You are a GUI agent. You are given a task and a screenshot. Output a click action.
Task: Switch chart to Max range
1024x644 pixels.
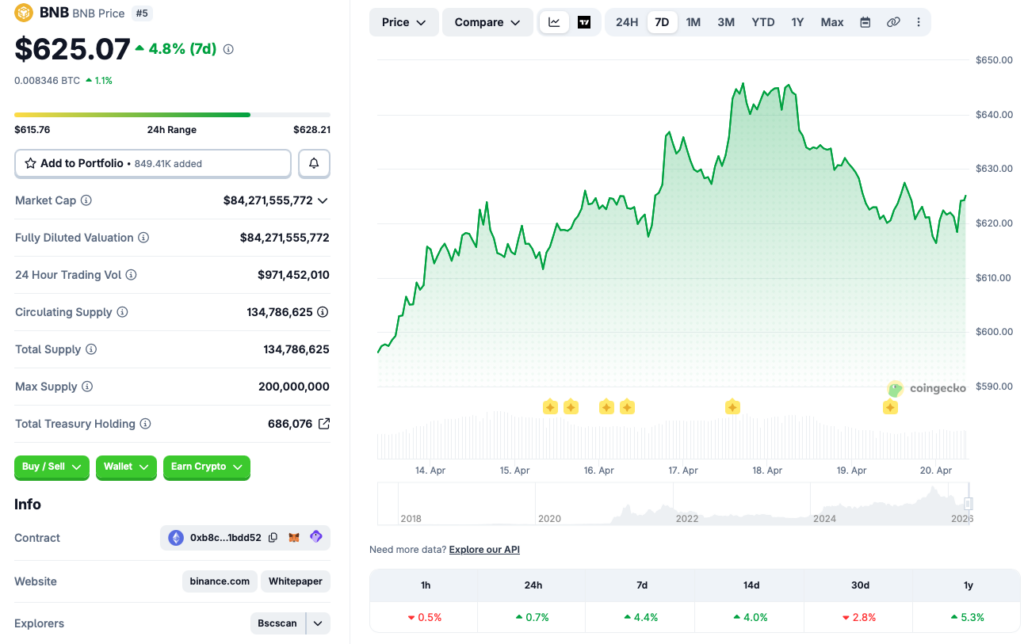[832, 22]
